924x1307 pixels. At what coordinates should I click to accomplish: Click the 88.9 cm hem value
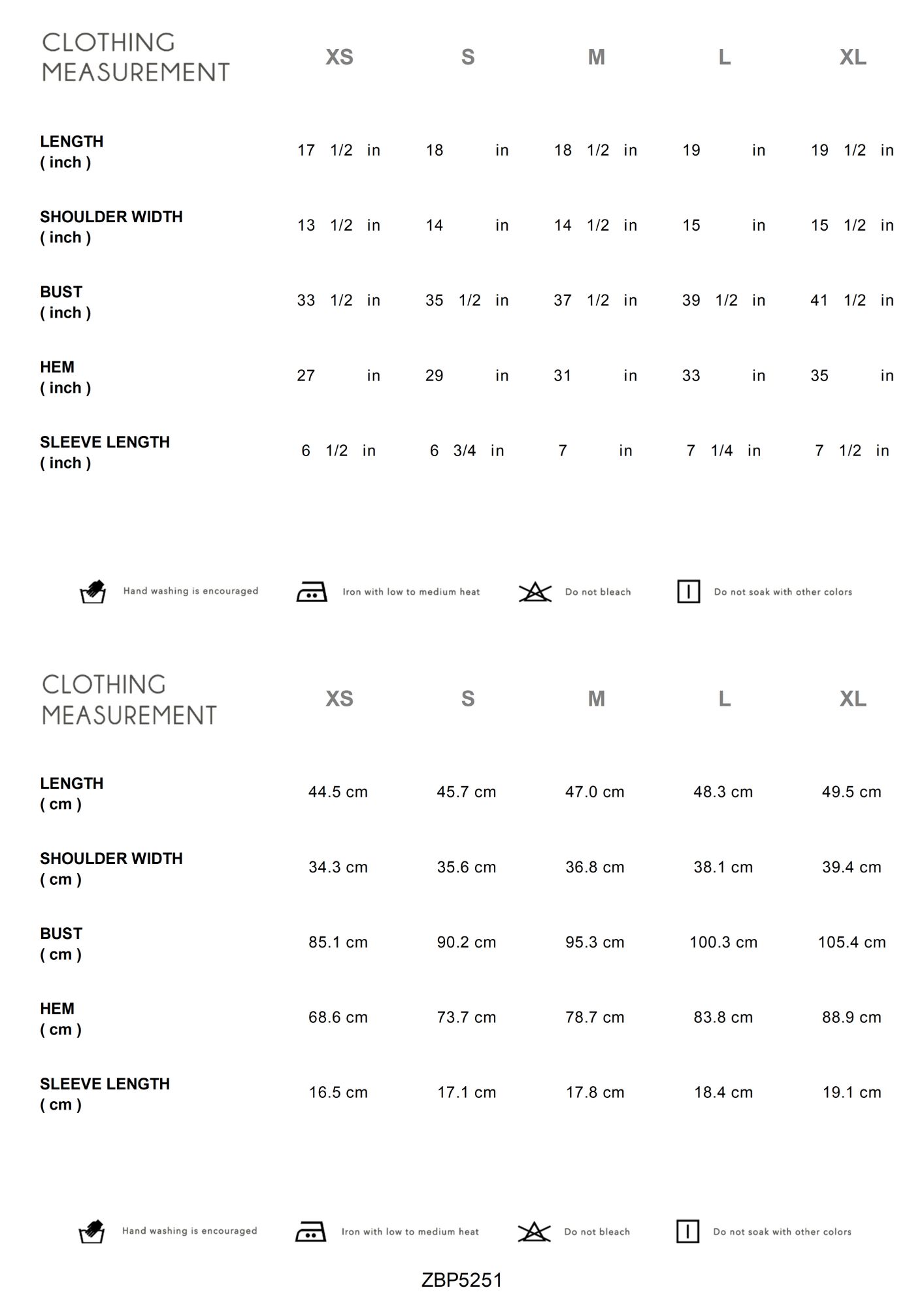[851, 1017]
